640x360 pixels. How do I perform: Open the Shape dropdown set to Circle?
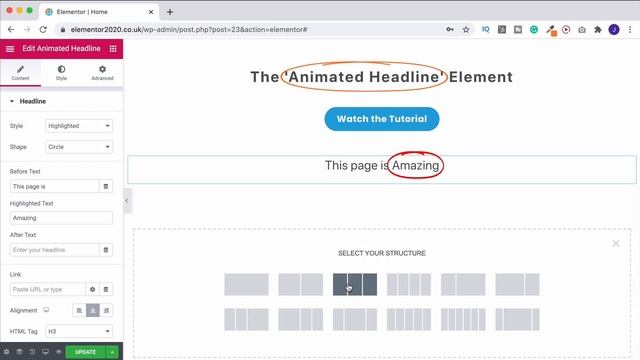pos(79,147)
